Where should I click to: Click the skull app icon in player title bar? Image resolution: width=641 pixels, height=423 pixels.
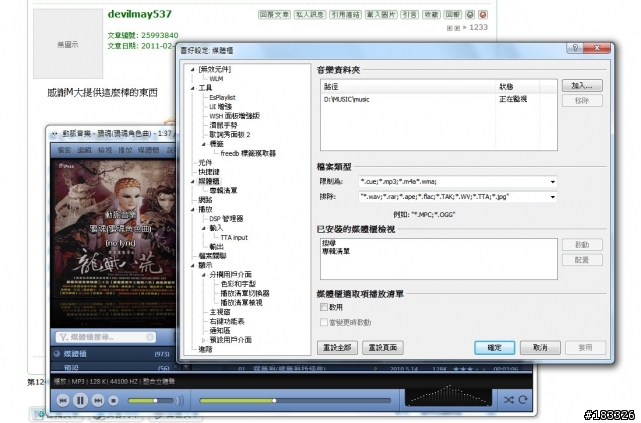click(54, 134)
